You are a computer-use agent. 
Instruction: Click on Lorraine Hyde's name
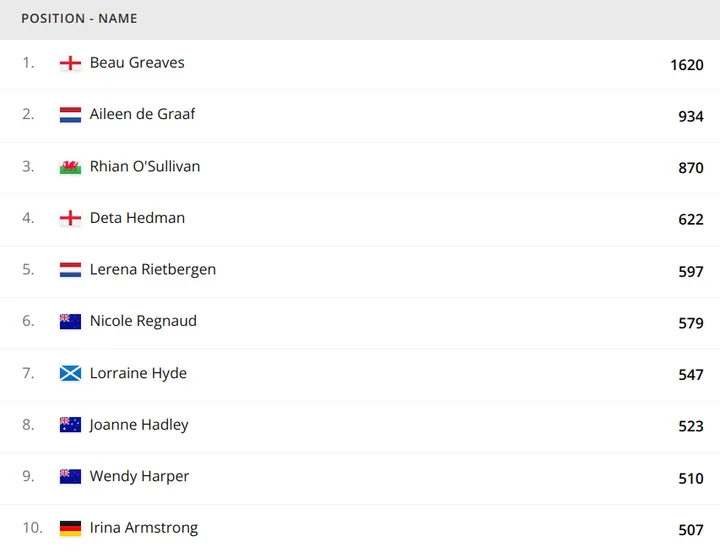(x=138, y=373)
